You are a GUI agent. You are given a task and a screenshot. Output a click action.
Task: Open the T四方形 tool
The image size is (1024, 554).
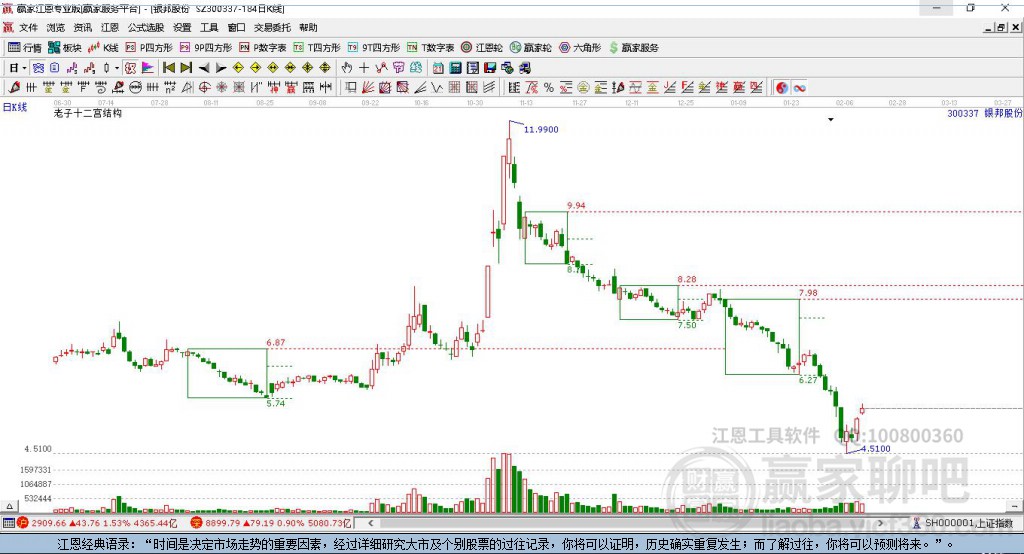[x=317, y=48]
